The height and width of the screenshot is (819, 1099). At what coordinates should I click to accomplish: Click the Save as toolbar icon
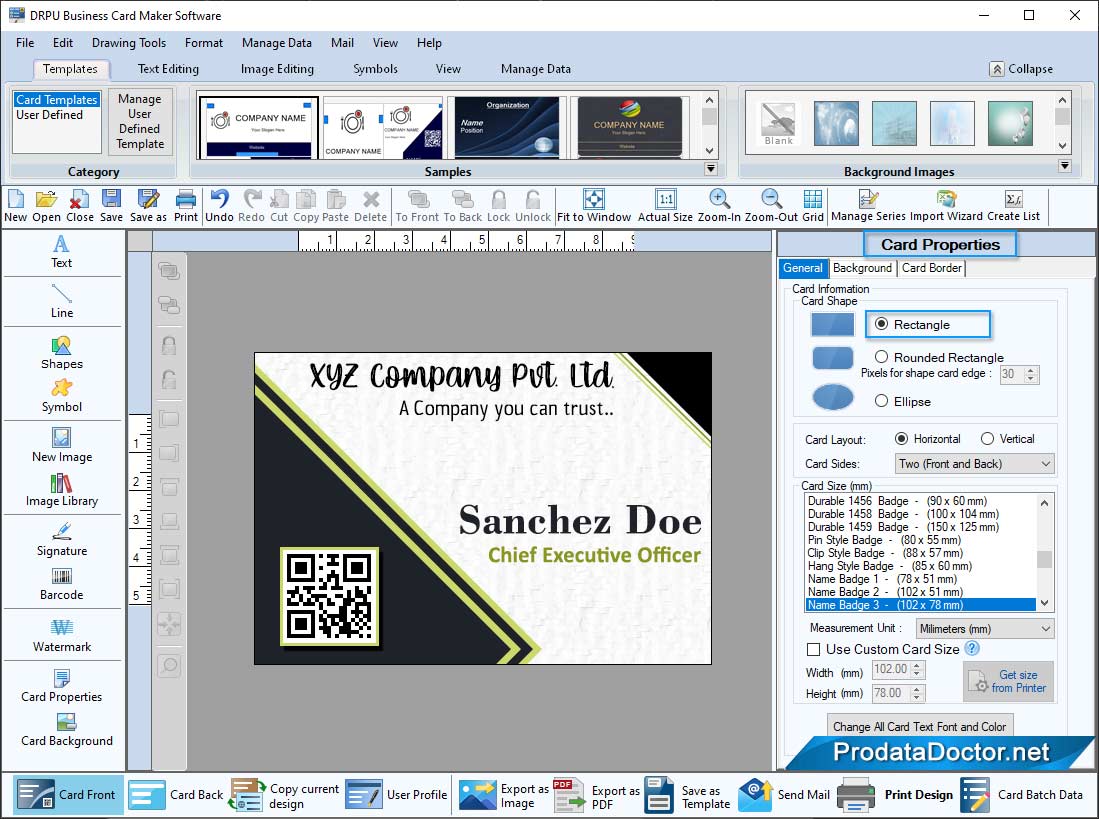(148, 207)
